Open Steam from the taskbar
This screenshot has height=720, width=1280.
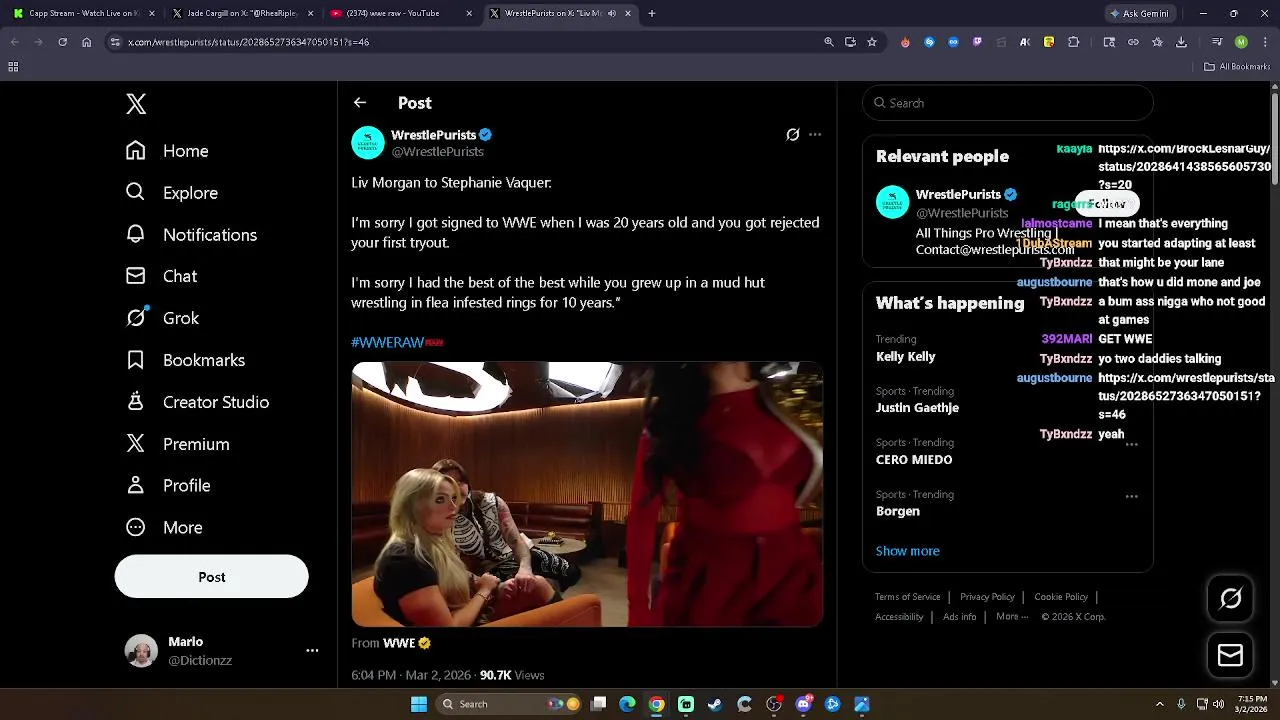[715, 704]
